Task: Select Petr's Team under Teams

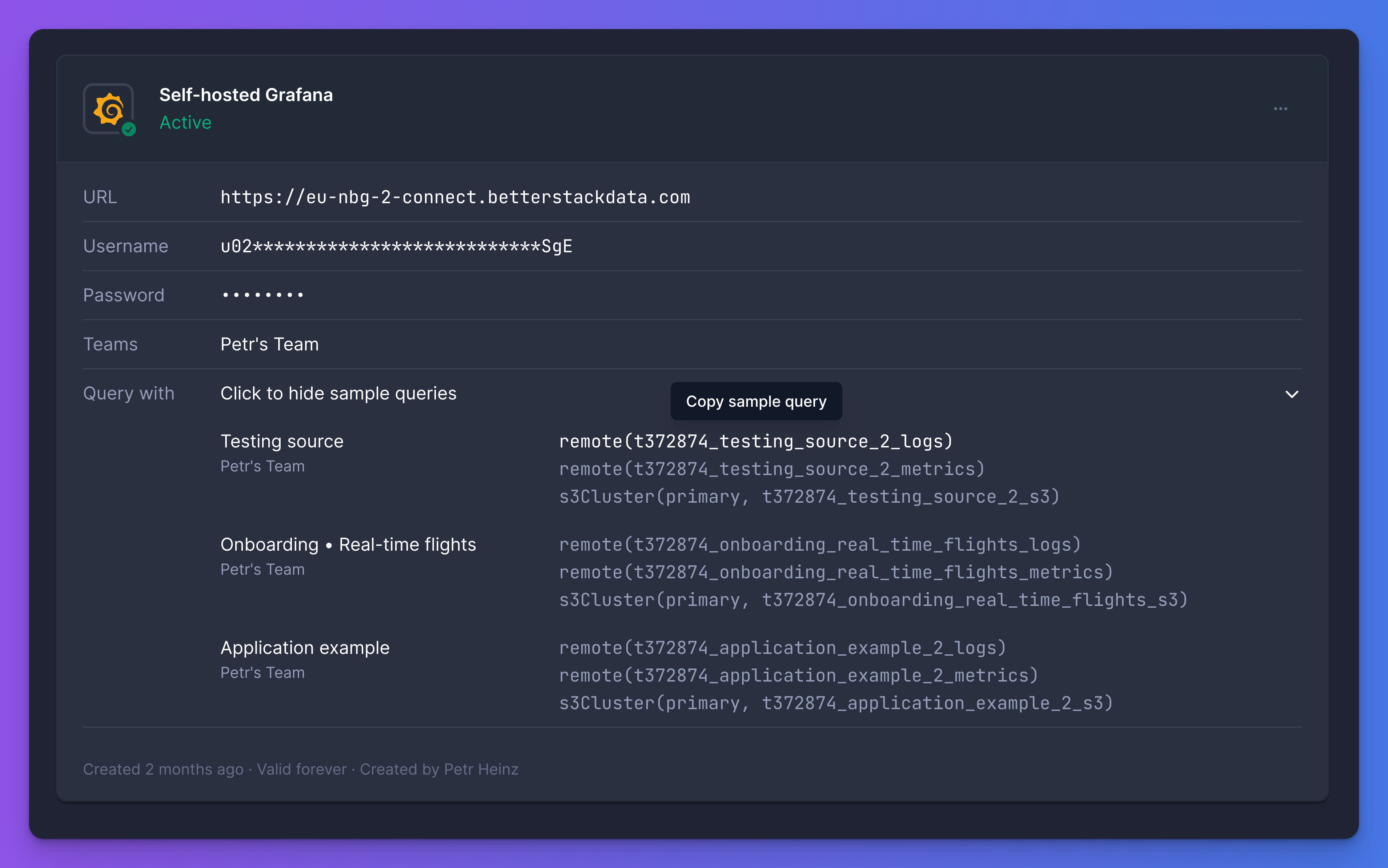Action: [269, 344]
